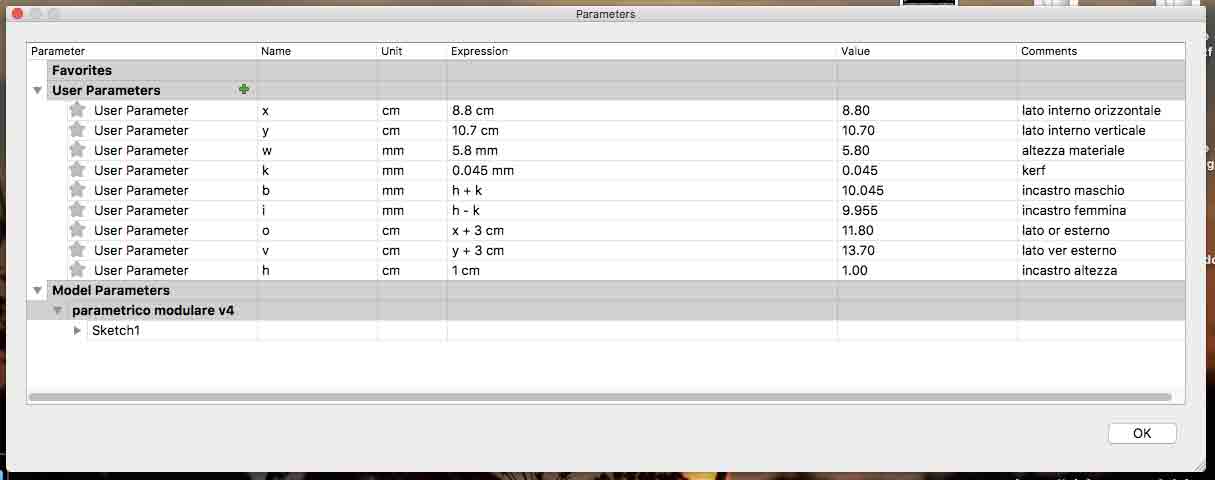Edit expression cell '8.8 cm'
The image size is (1215, 480).
click(641, 110)
